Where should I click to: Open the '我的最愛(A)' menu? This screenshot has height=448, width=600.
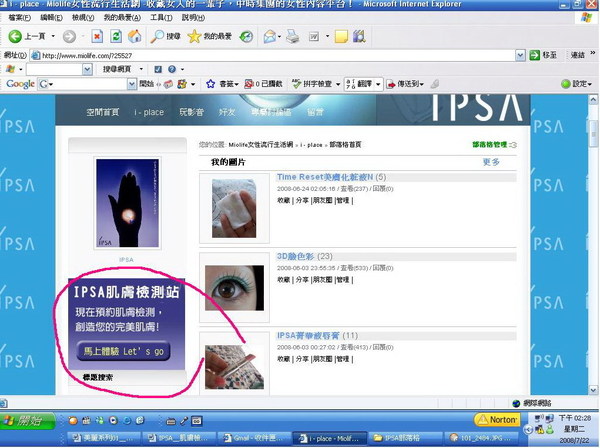(122, 18)
